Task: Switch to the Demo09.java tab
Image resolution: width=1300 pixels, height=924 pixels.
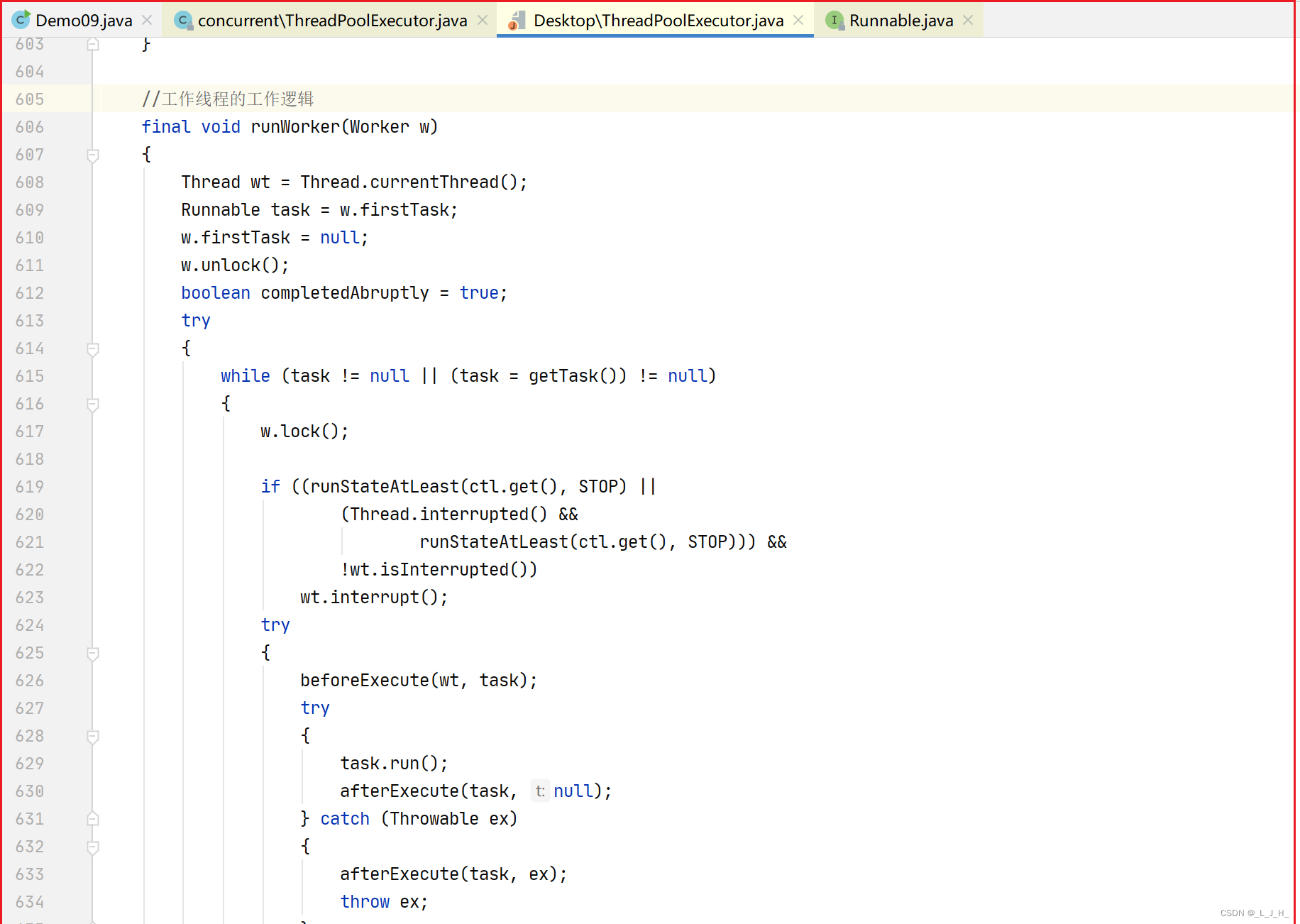Action: pos(83,21)
